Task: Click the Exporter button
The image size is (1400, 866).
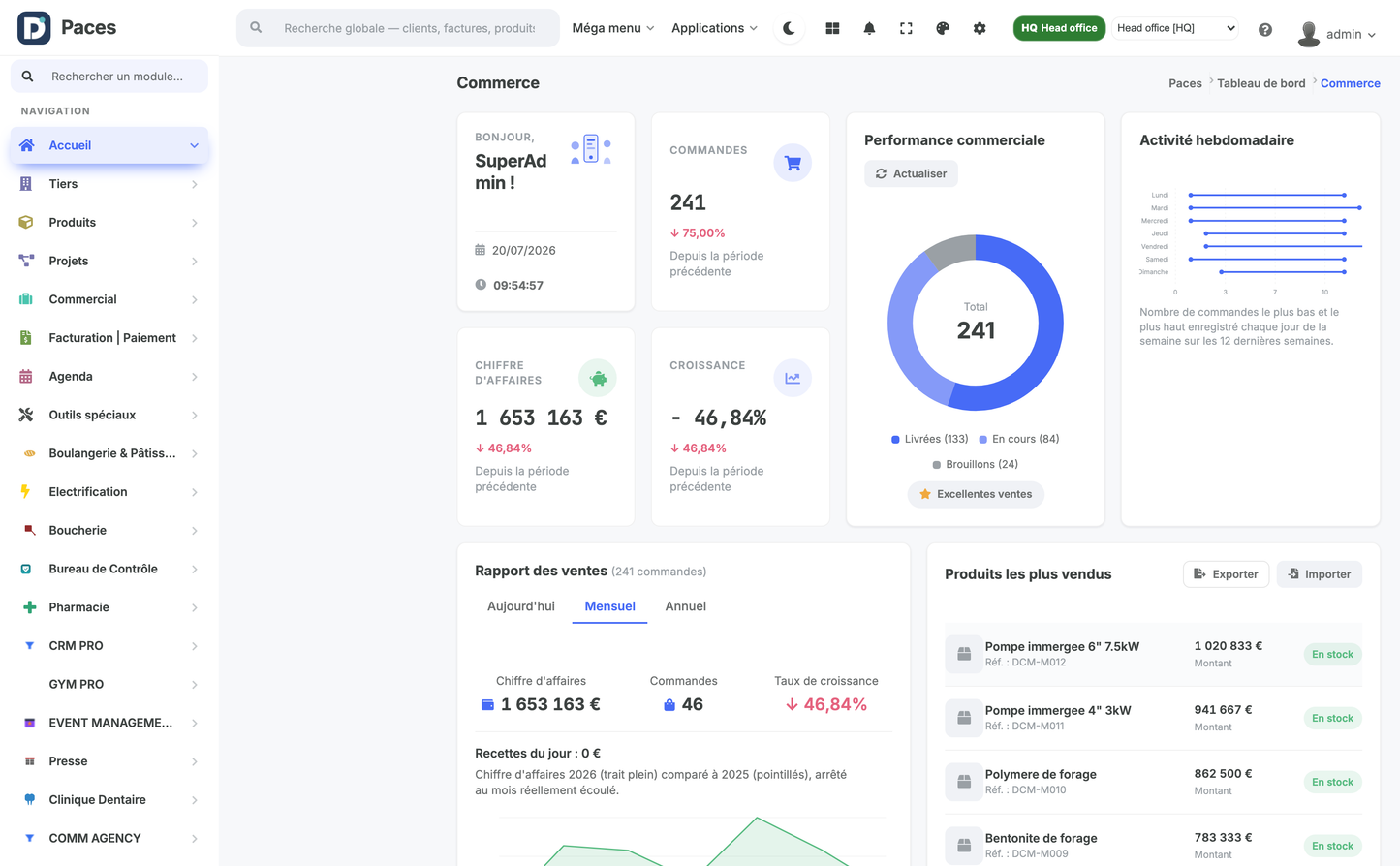Action: [1226, 573]
